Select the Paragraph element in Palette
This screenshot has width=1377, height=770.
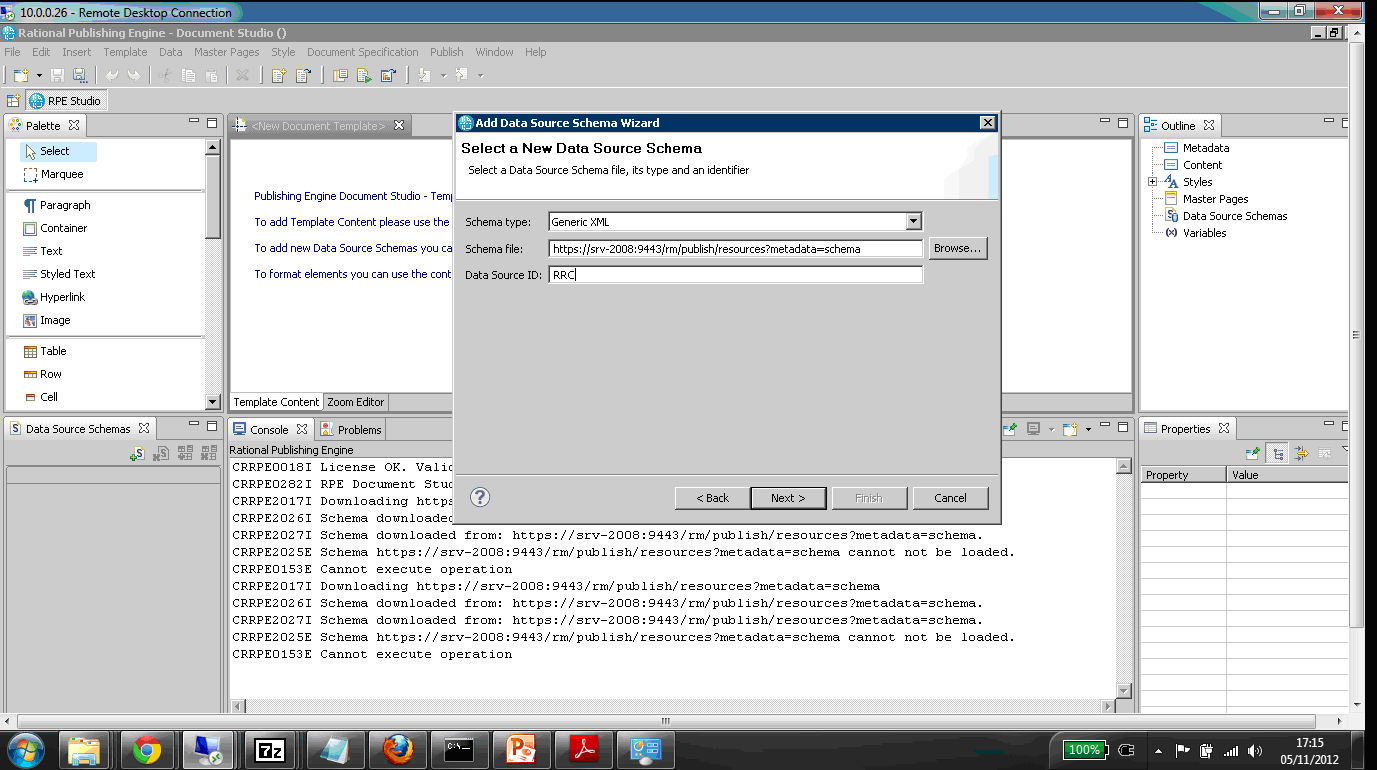coord(57,205)
